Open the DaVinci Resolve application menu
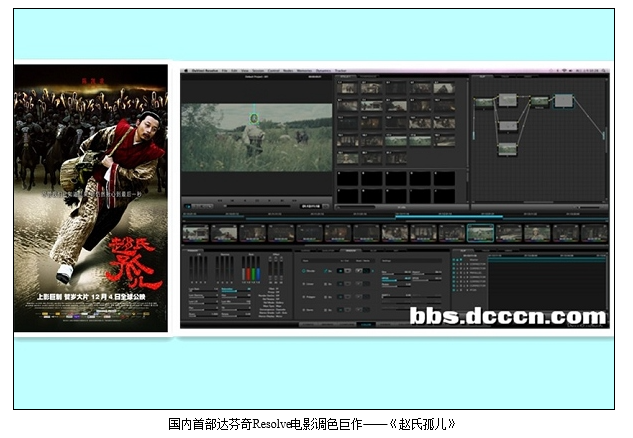Image resolution: width=633 pixels, height=438 pixels. (205, 71)
